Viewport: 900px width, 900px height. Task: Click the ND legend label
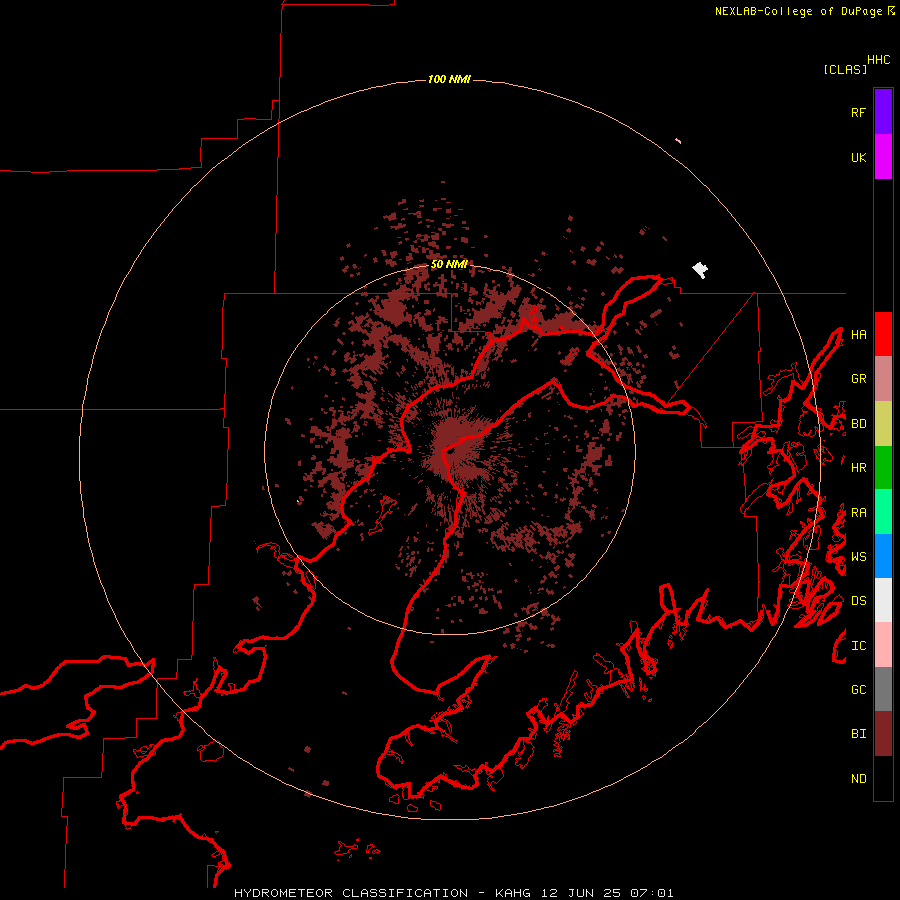click(858, 779)
